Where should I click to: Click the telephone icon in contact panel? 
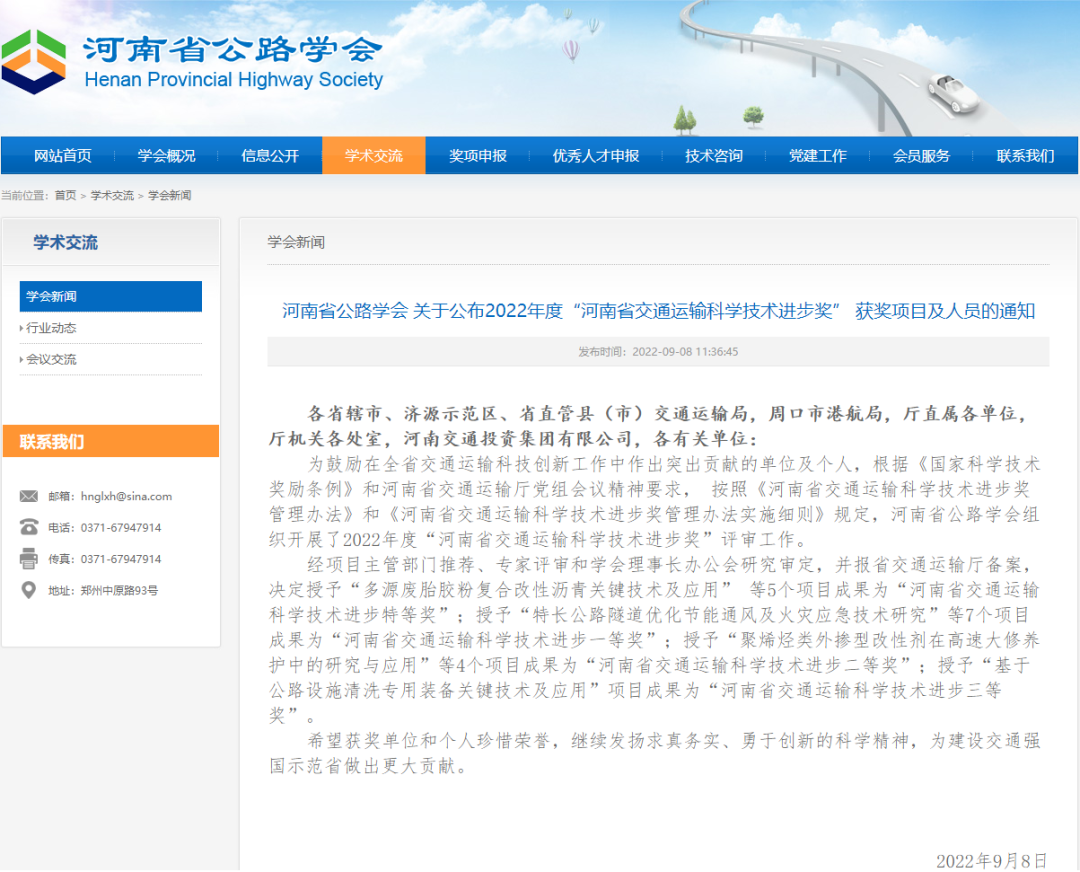click(x=29, y=527)
